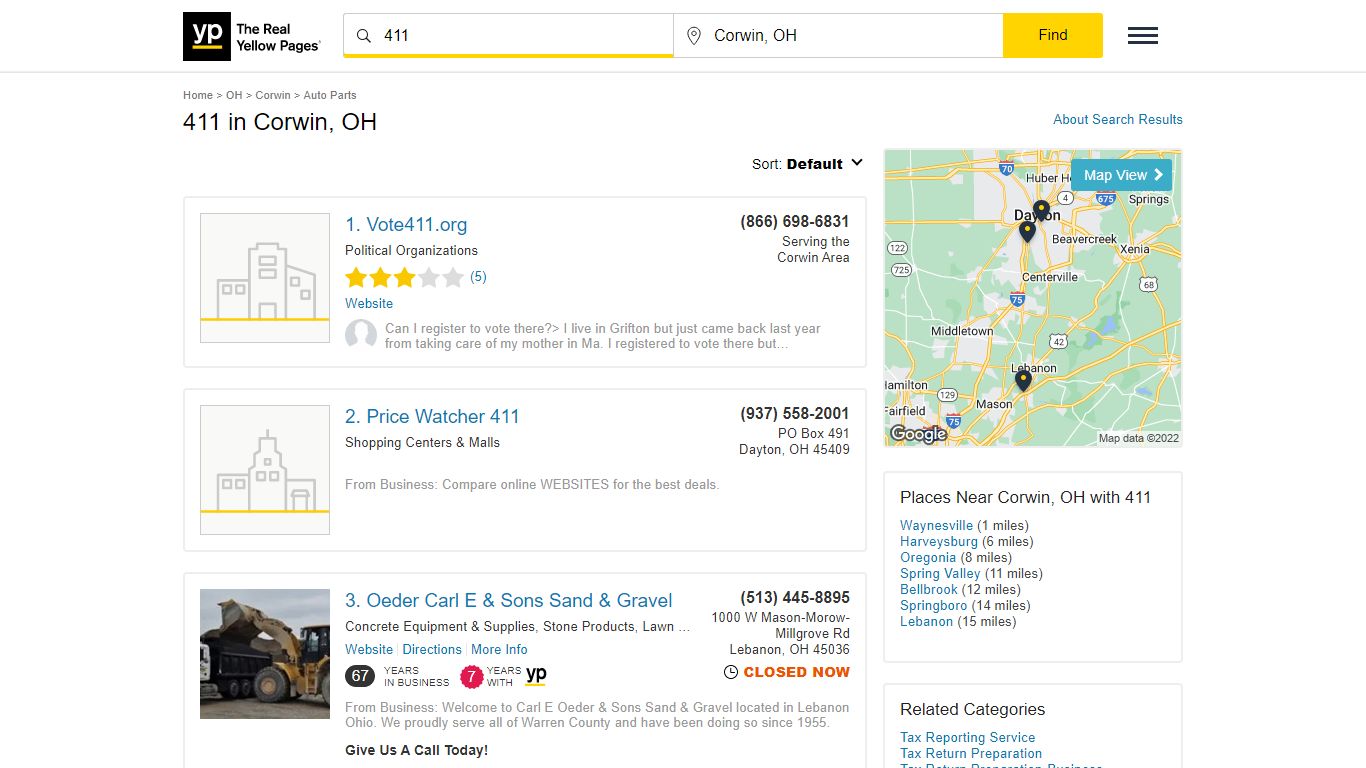Open the hamburger menu

pos(1143,36)
